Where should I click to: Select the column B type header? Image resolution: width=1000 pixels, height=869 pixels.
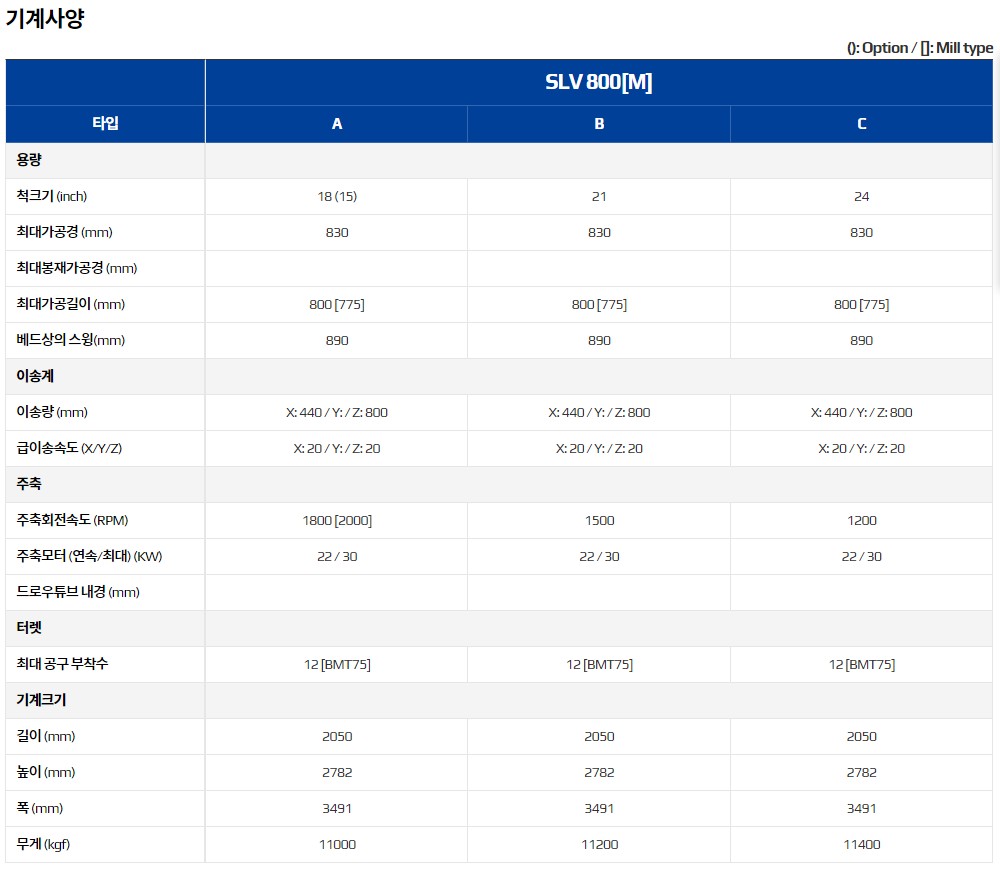[599, 124]
